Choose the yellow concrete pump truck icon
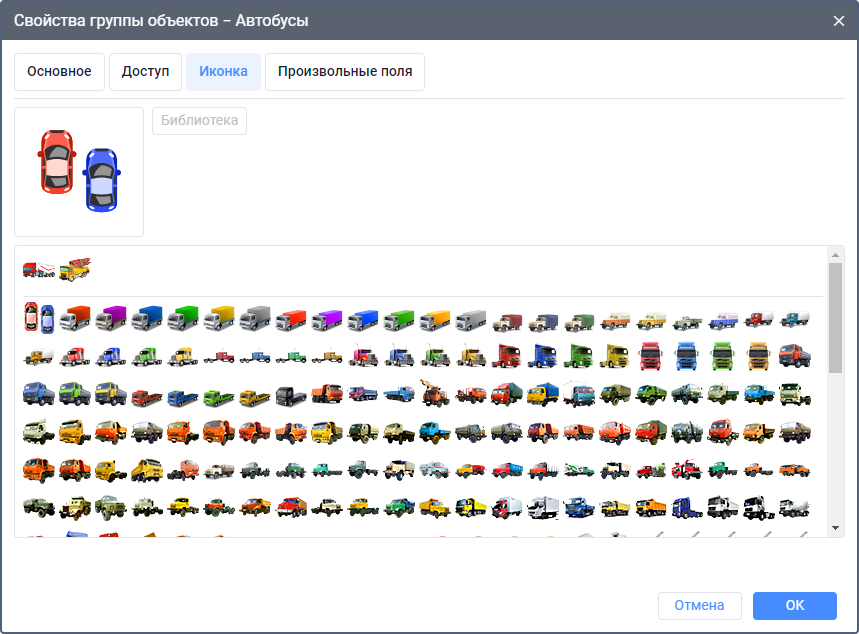This screenshot has height=634, width=859. tap(75, 270)
